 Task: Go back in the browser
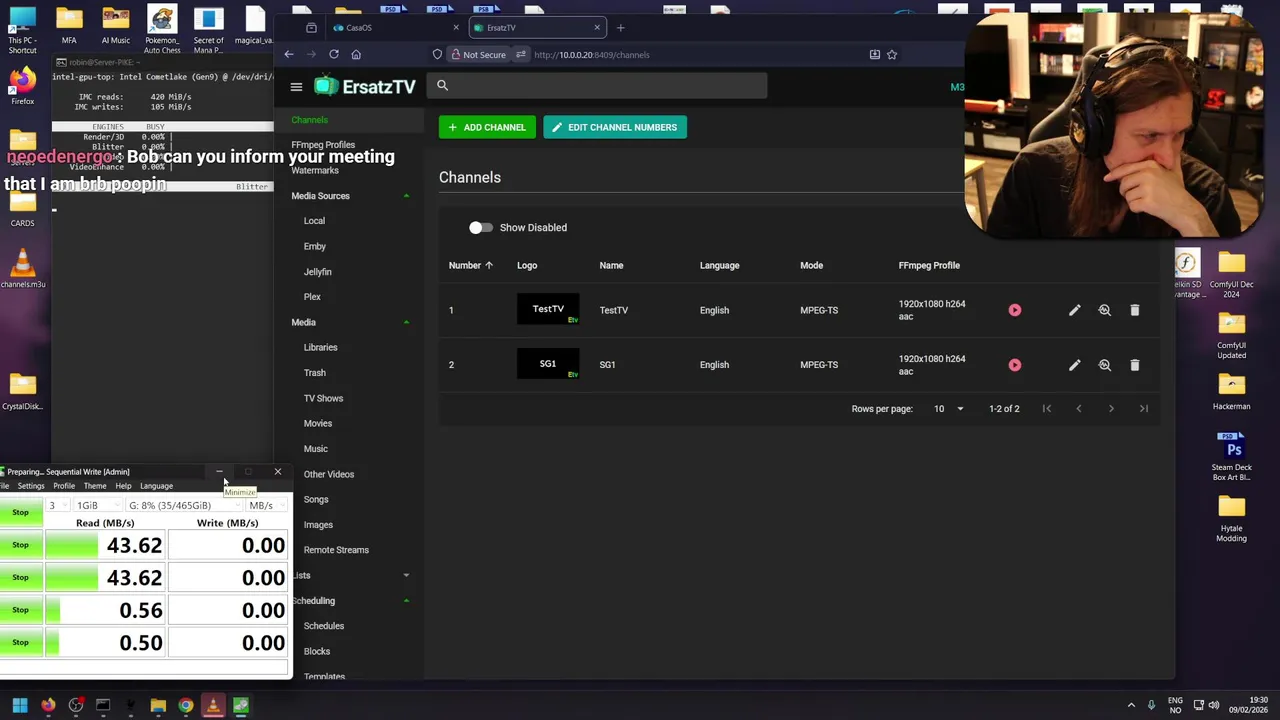[289, 54]
